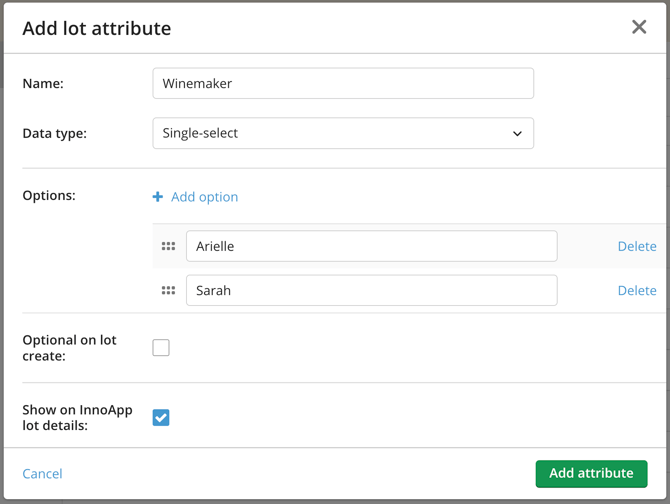Cancel adding the attribute
This screenshot has height=504, width=670.
point(42,474)
